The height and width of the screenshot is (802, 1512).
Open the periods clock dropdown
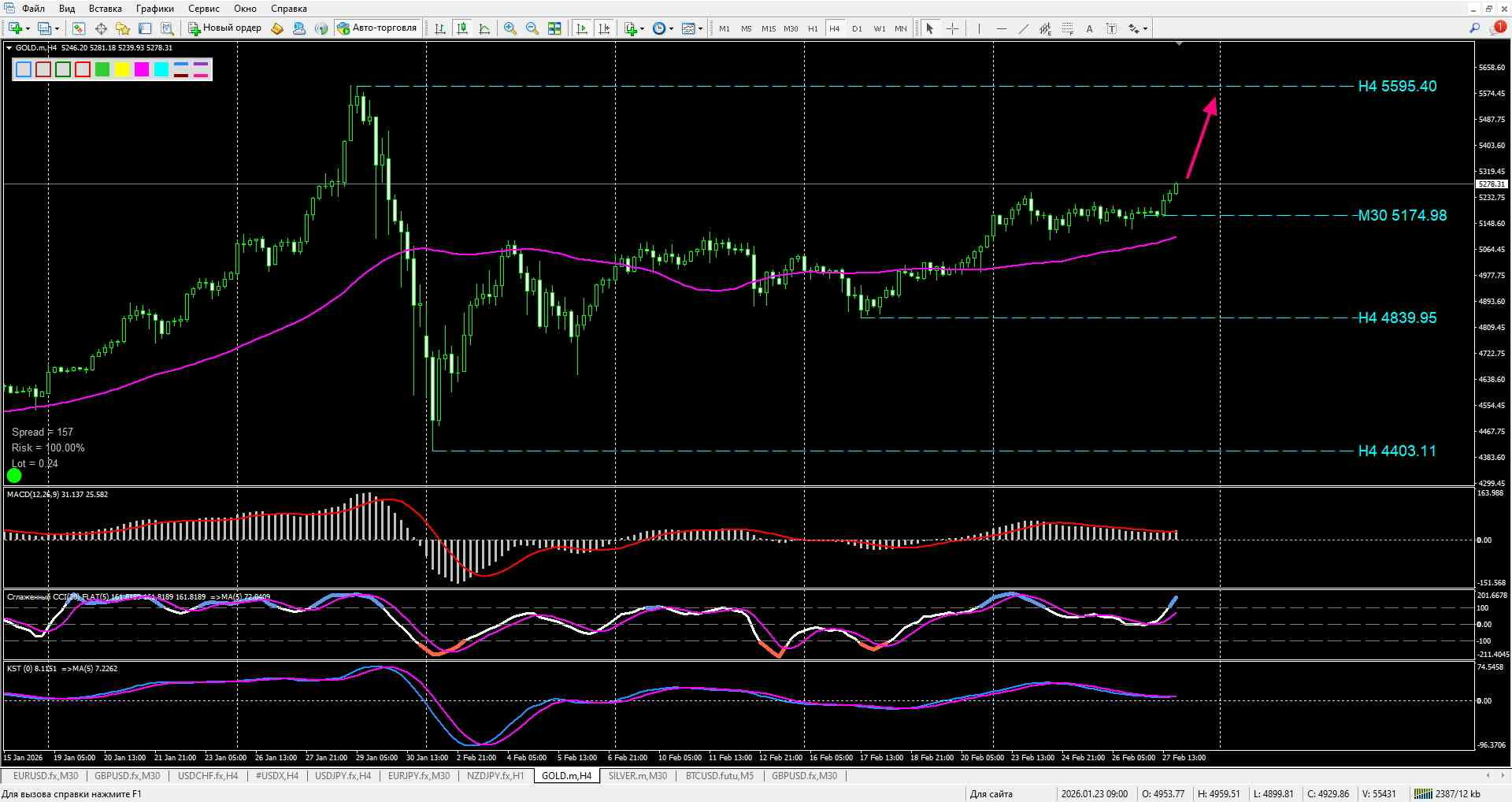tap(671, 29)
